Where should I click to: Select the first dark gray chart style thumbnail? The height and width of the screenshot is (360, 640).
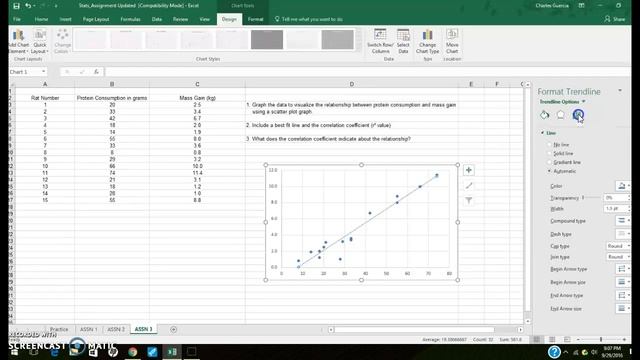[x=267, y=40]
